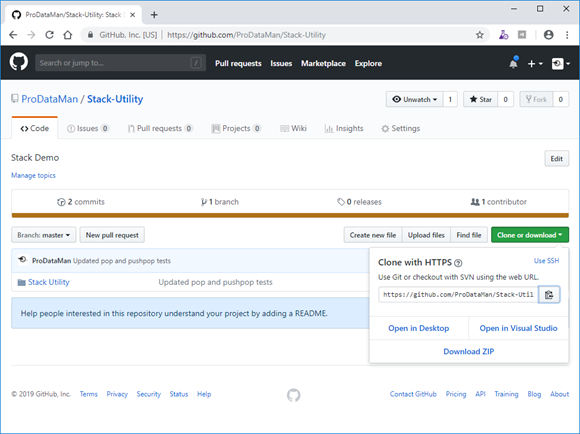
Task: Click Open in Visual Studio
Action: (x=518, y=328)
